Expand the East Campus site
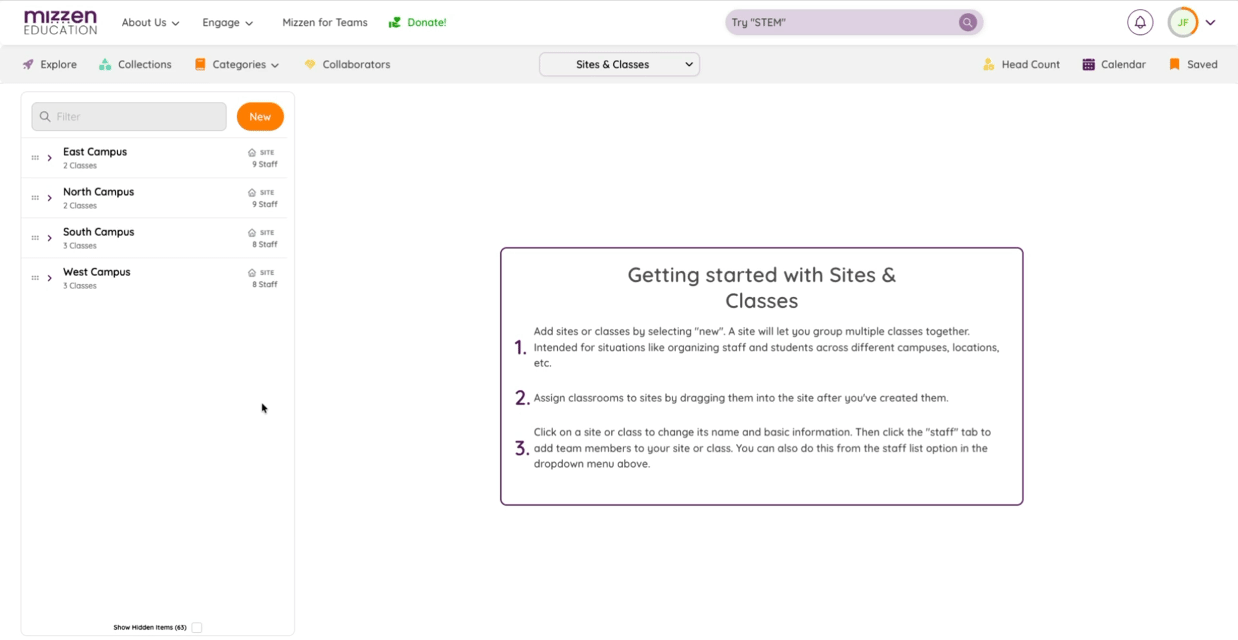Image resolution: width=1238 pixels, height=640 pixels. [x=49, y=158]
